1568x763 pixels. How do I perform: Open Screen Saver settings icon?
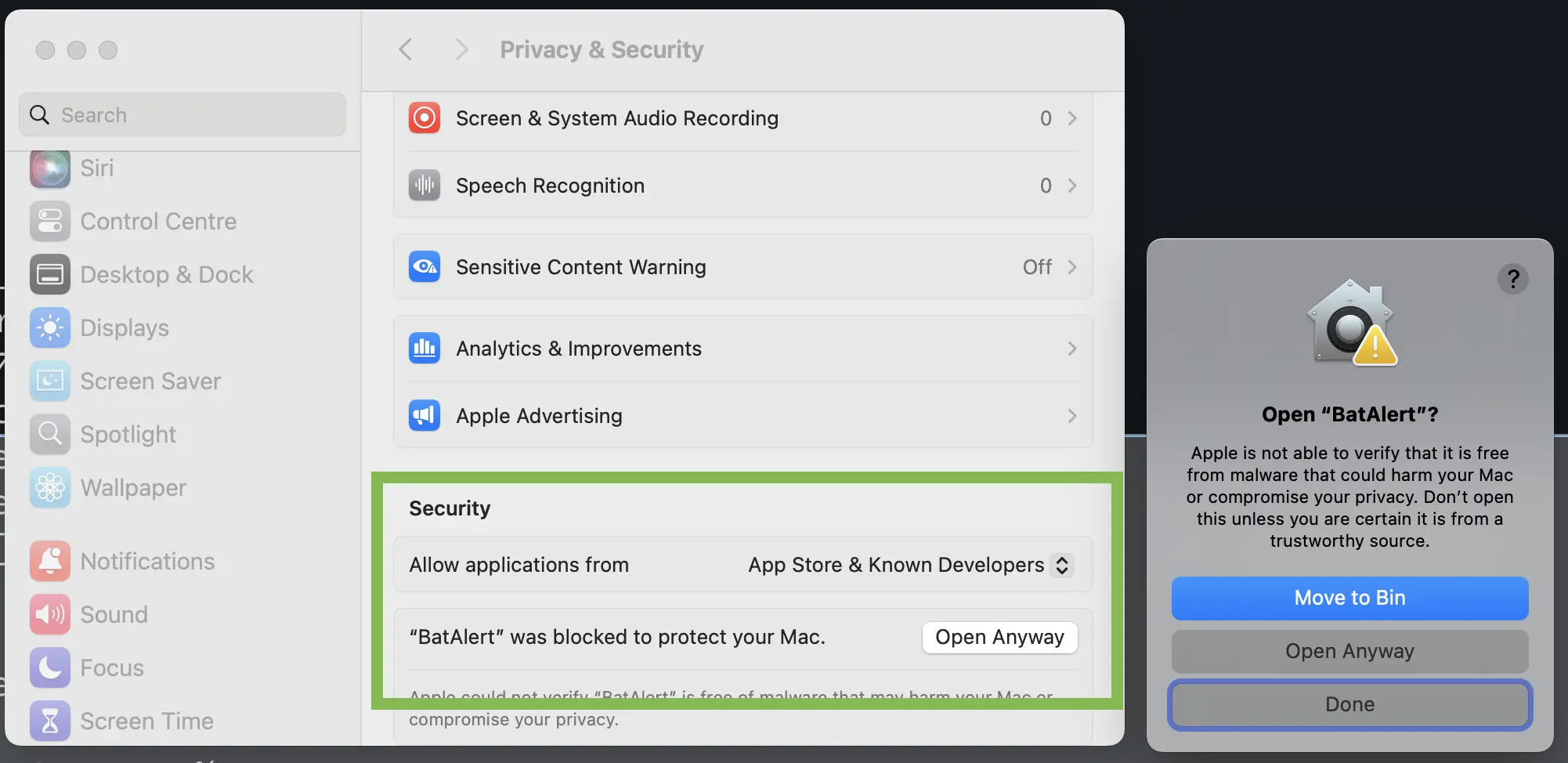point(50,381)
